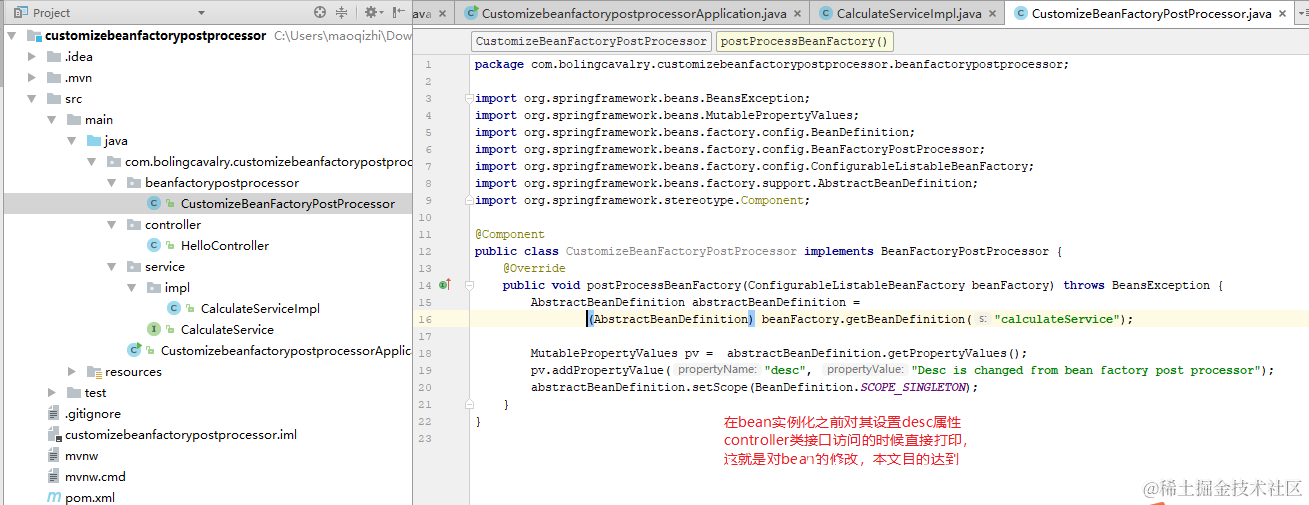Click postProcessBeanFactory() breadcrumb
1309x505 pixels.
pyautogui.click(x=804, y=41)
